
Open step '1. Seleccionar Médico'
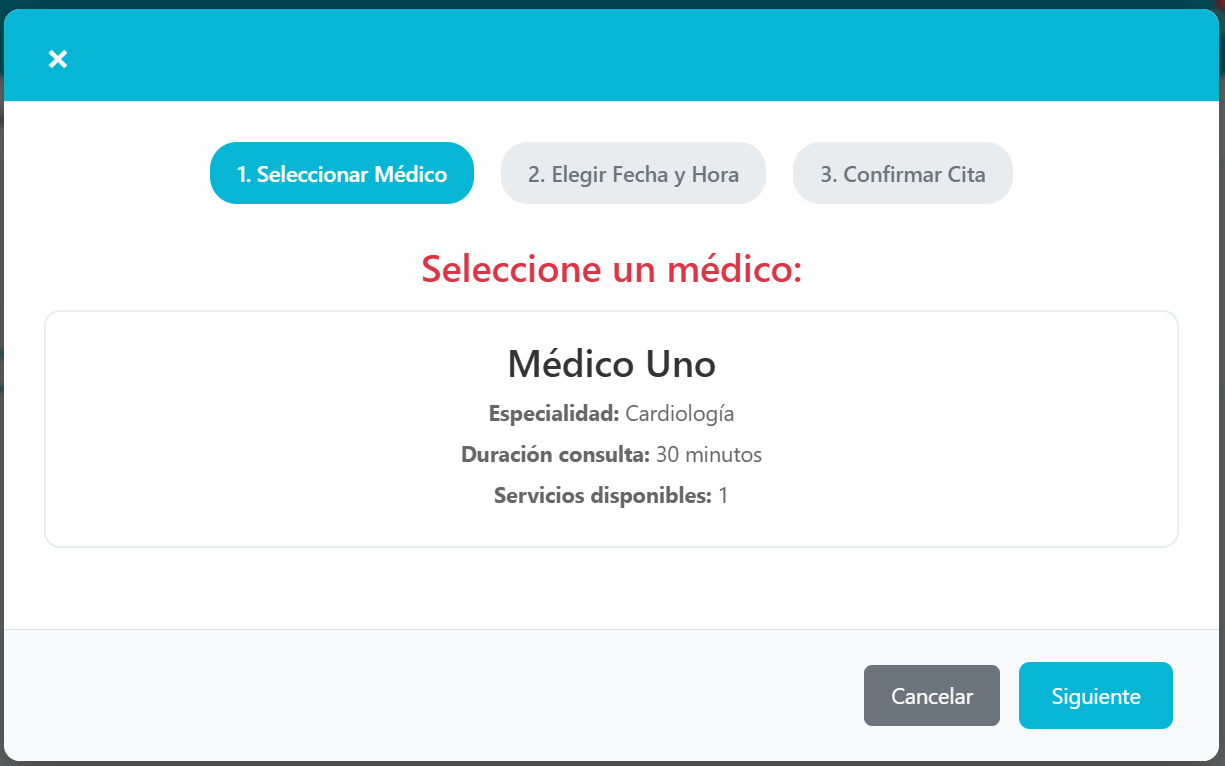pos(341,173)
